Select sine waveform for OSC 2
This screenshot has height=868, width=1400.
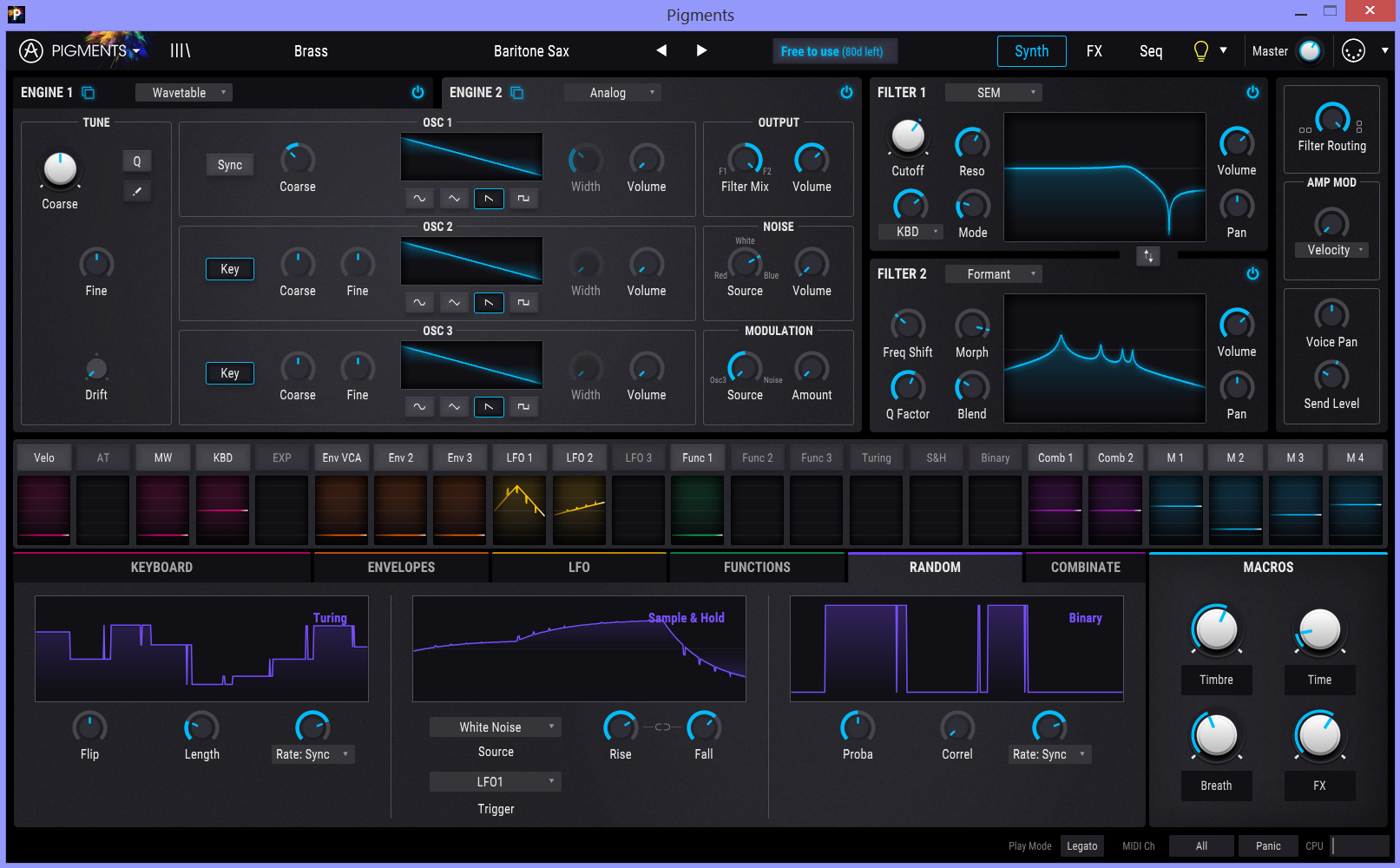(419, 303)
